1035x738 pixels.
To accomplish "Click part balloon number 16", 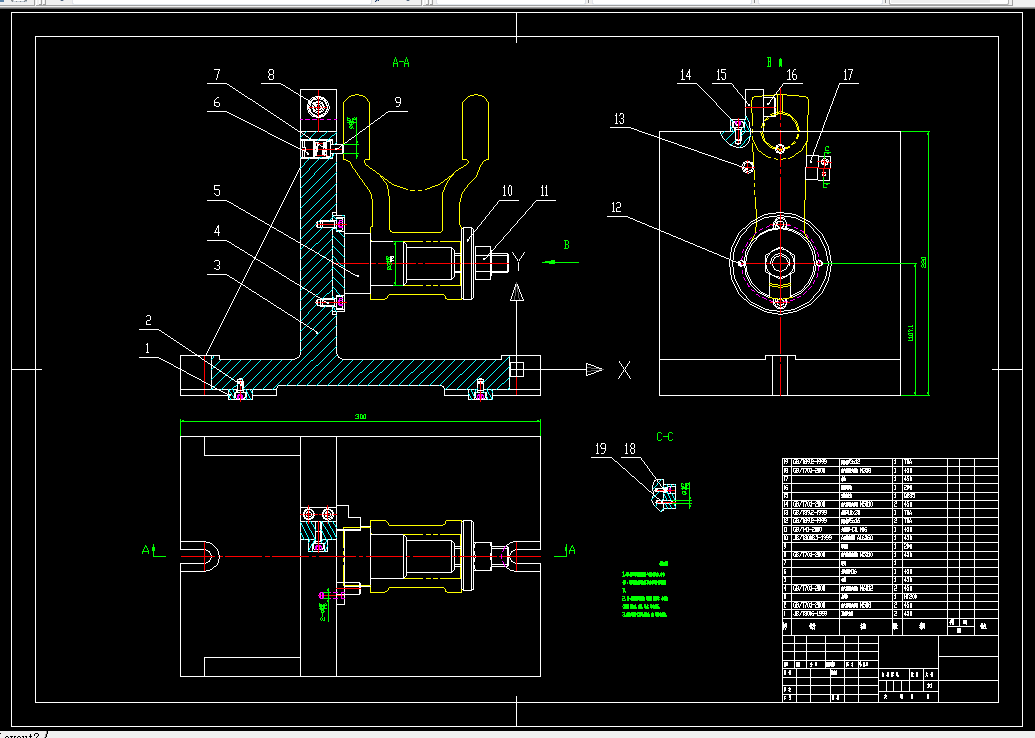I will [x=791, y=75].
